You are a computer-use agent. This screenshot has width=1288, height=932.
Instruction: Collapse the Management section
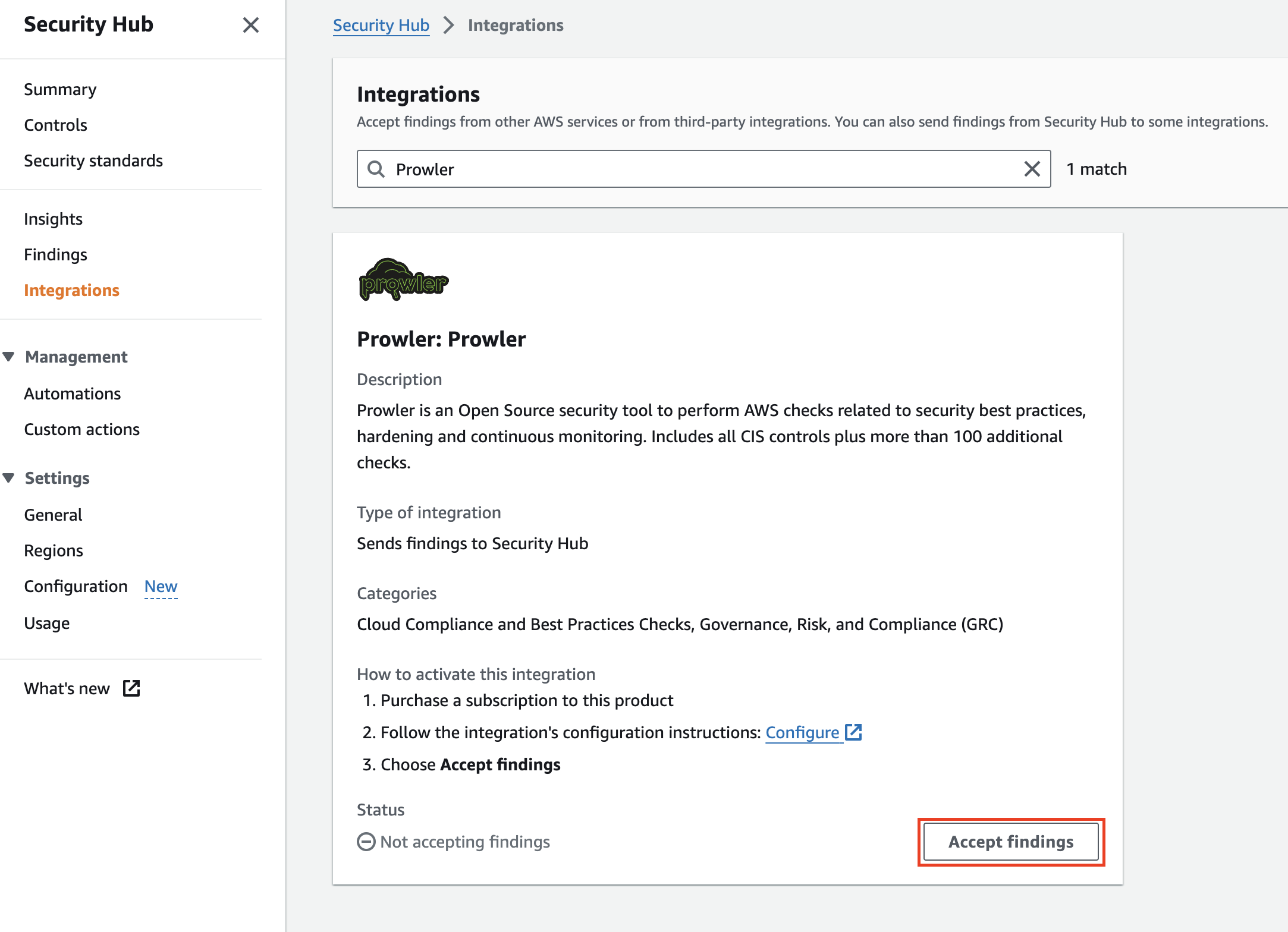coord(9,357)
